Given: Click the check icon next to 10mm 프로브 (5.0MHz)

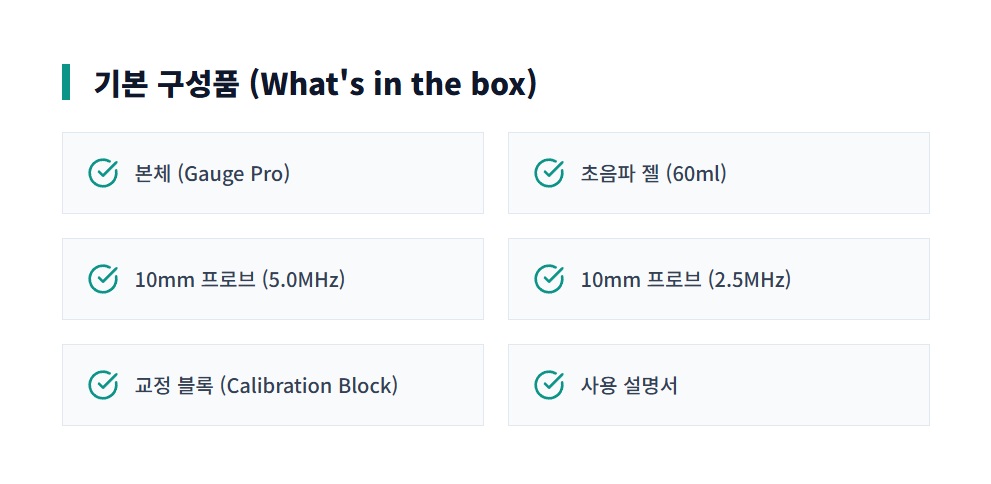Looking at the screenshot, I should click(104, 279).
